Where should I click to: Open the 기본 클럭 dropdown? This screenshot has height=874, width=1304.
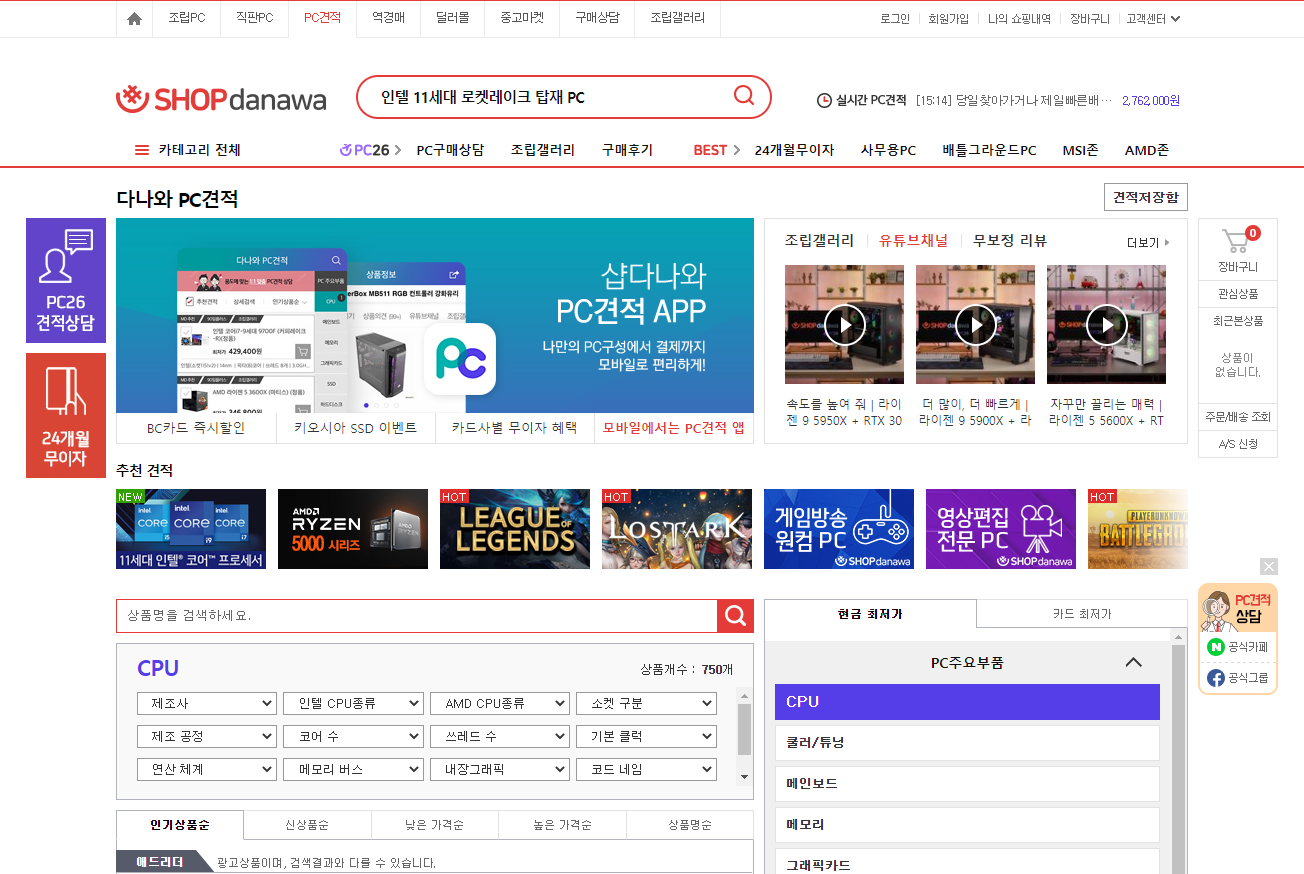point(647,737)
